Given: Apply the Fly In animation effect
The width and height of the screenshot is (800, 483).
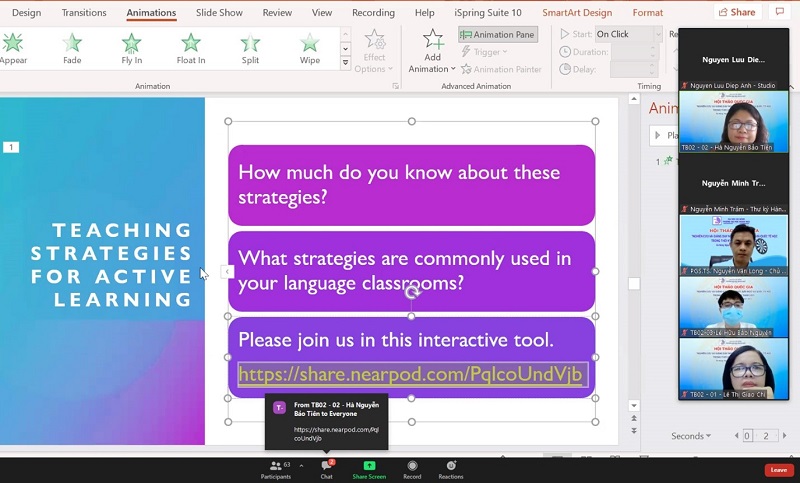Looking at the screenshot, I should 131,47.
